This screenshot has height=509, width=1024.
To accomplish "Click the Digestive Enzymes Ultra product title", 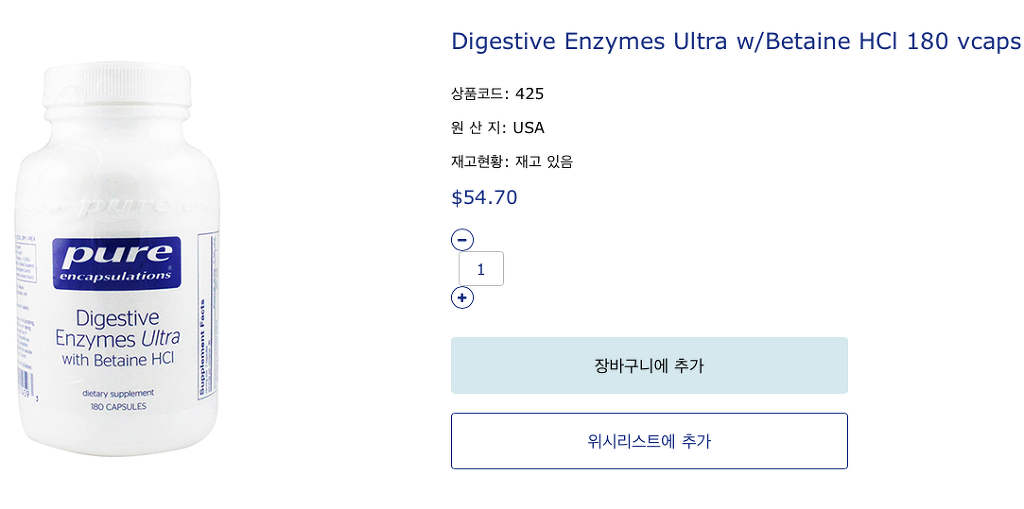I will [x=735, y=41].
